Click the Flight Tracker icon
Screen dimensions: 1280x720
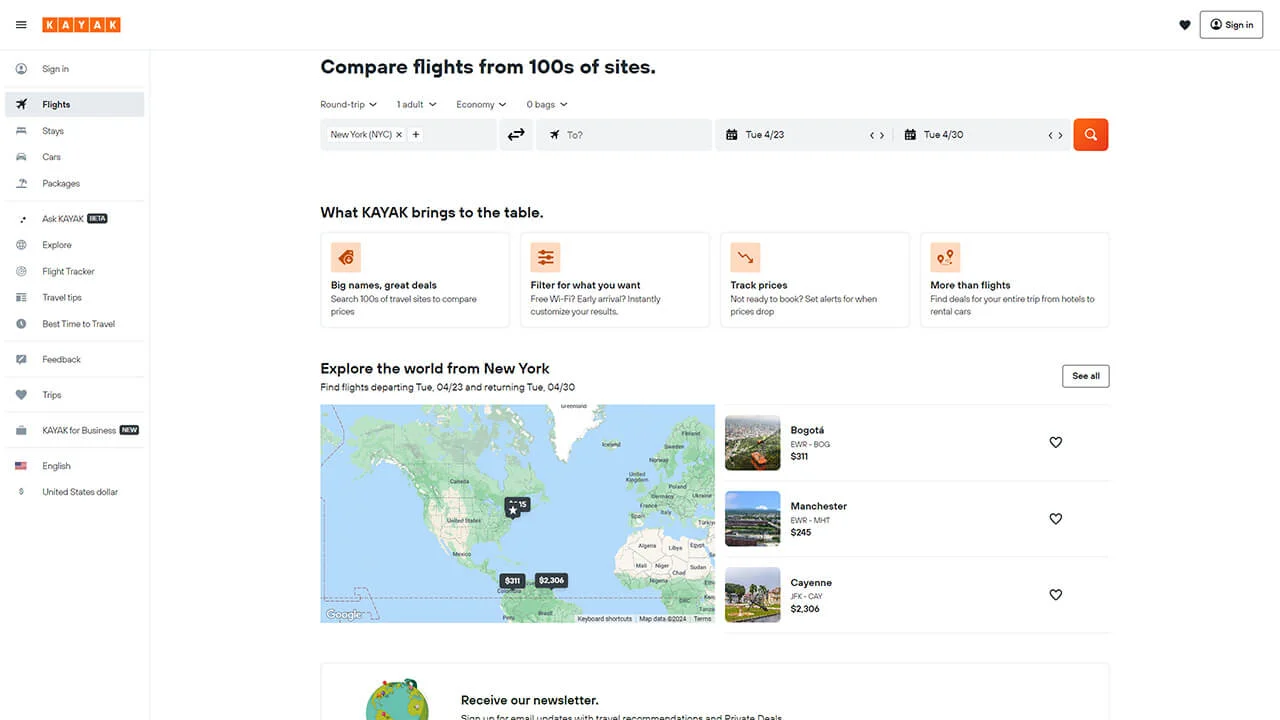(21, 271)
